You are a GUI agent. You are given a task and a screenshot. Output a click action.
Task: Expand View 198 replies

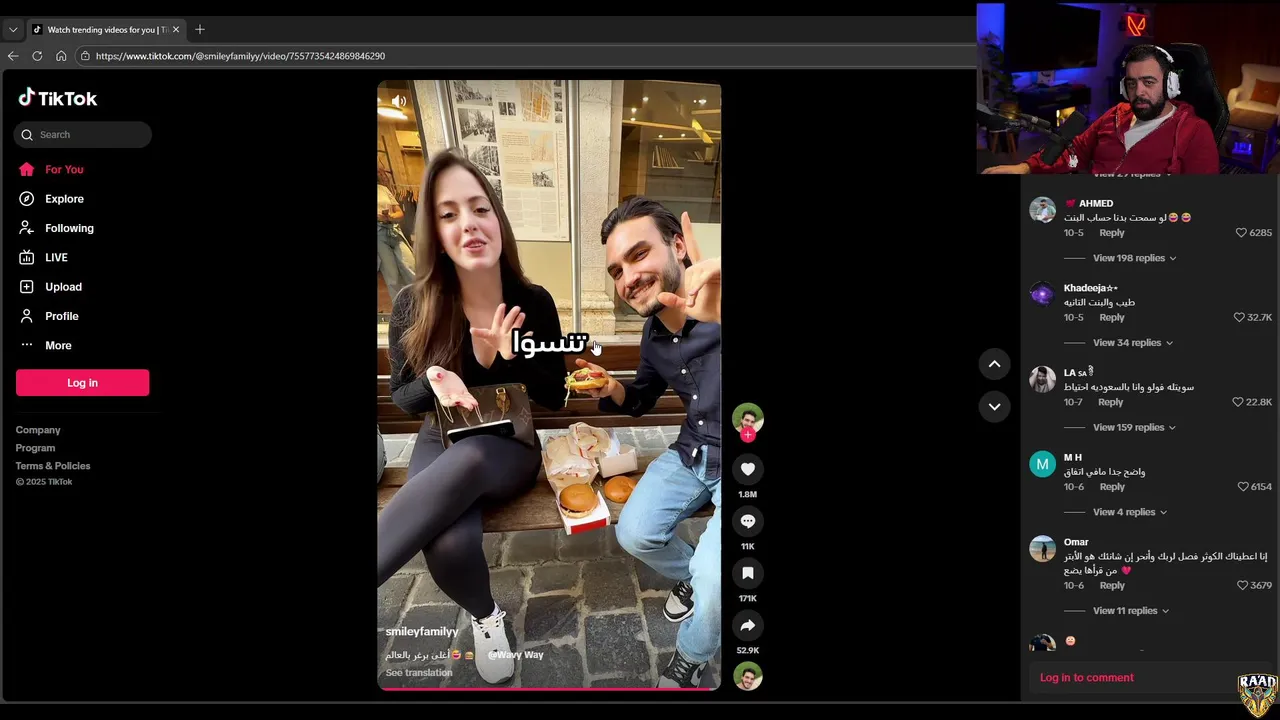point(1134,258)
